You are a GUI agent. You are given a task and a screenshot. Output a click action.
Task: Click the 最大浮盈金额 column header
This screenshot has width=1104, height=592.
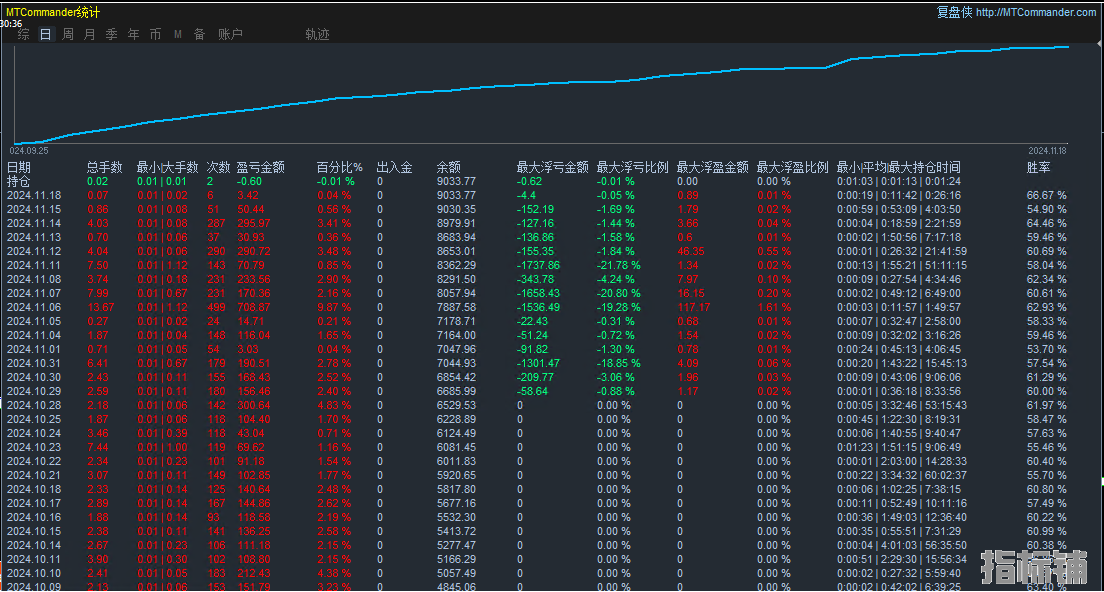click(x=713, y=168)
